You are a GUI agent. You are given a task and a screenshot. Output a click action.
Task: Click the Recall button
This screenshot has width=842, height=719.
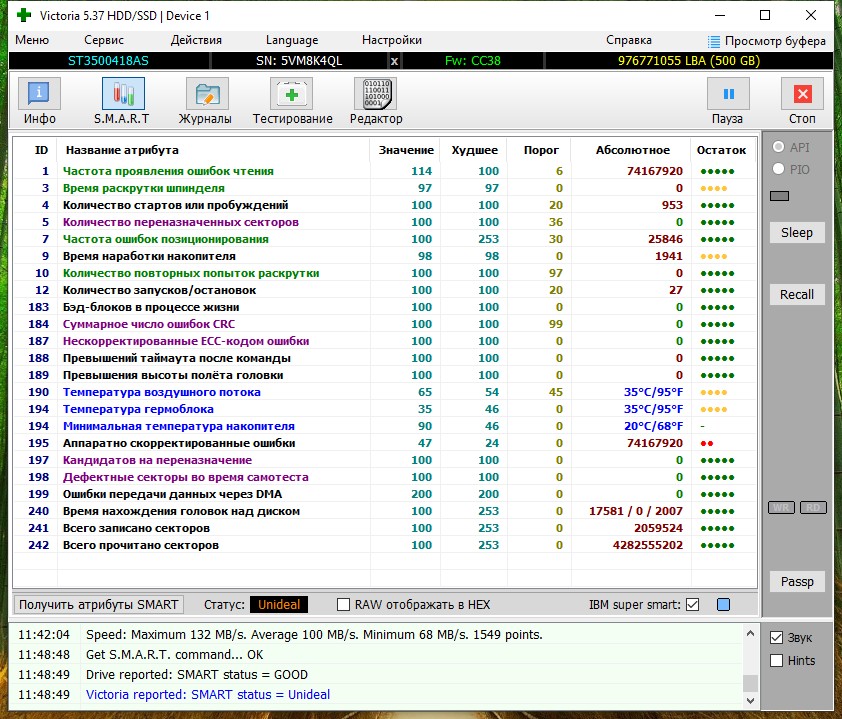point(797,294)
